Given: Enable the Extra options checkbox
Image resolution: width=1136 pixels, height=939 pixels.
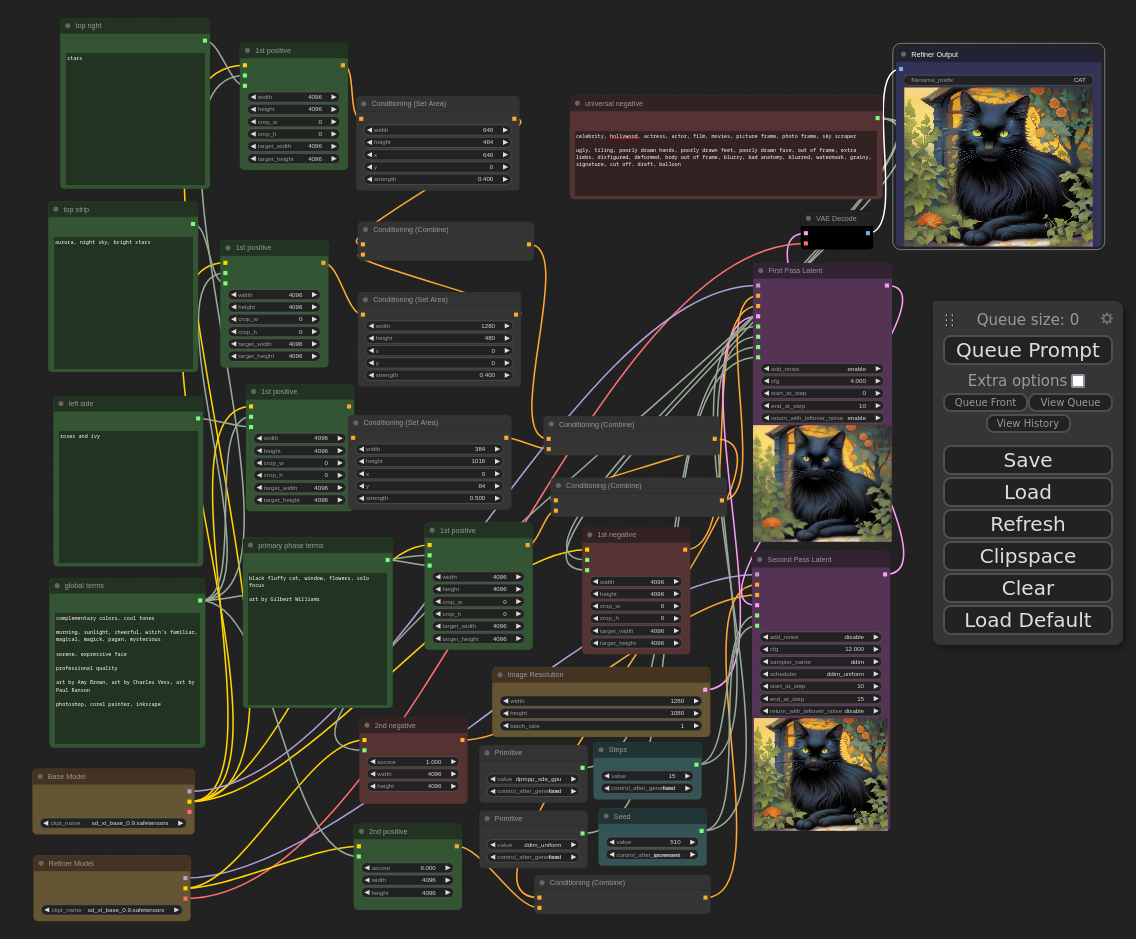Looking at the screenshot, I should click(x=1078, y=381).
